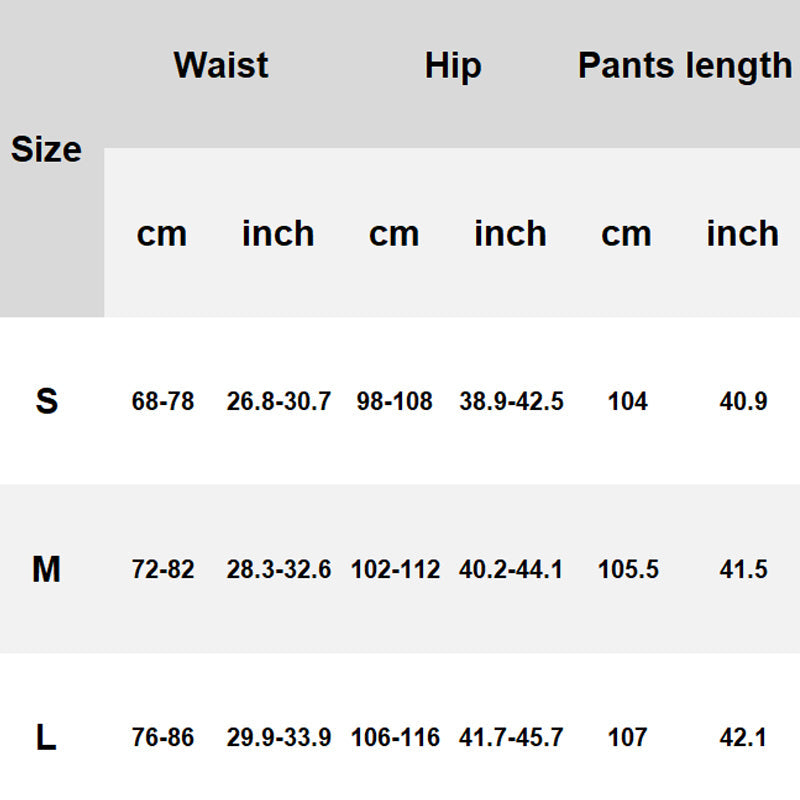Image resolution: width=800 pixels, height=800 pixels.
Task: Select the Pants length header
Action: tap(685, 66)
